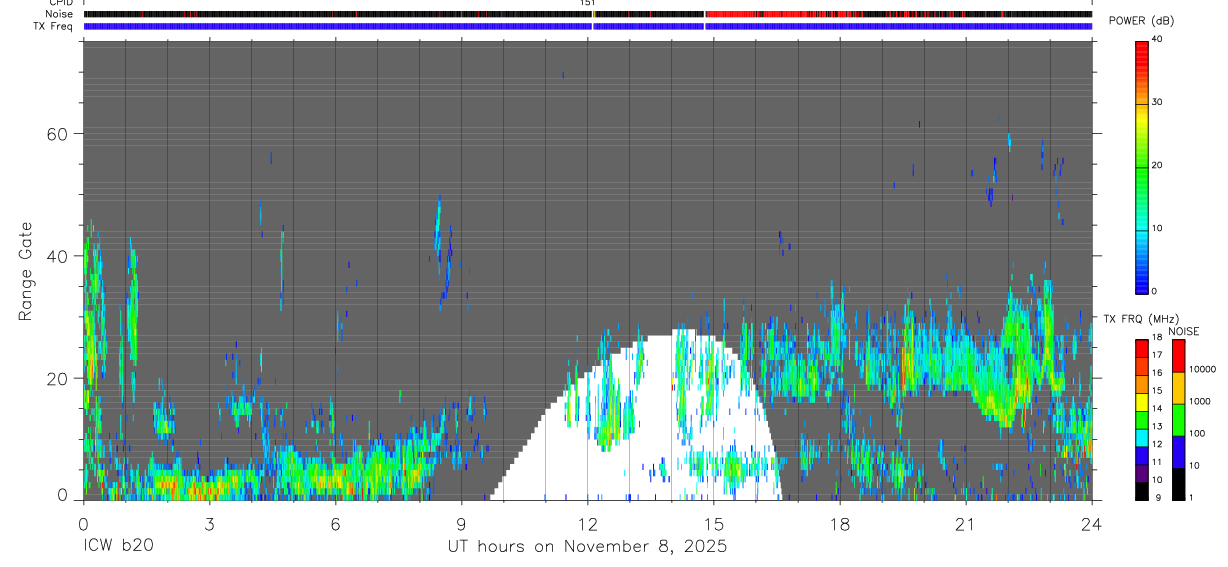
Task: Click the "30" tick on POWER colorbar
Action: pos(1157,103)
